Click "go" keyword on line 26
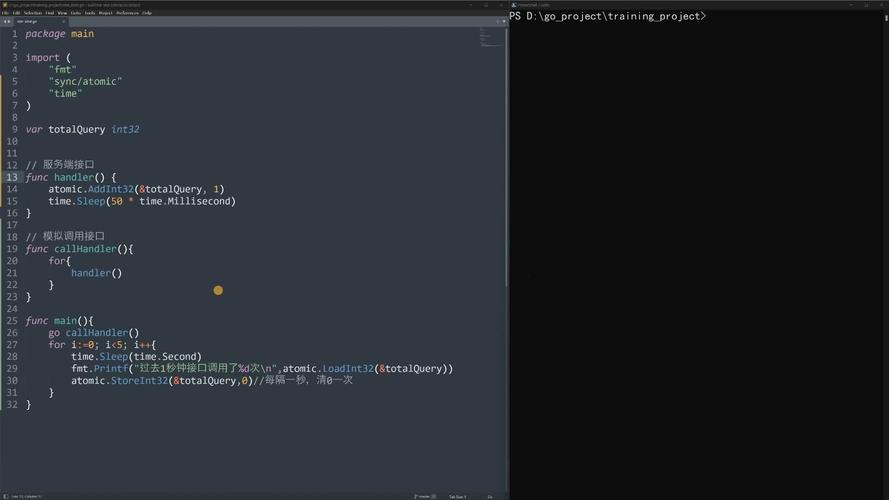 click(x=54, y=333)
